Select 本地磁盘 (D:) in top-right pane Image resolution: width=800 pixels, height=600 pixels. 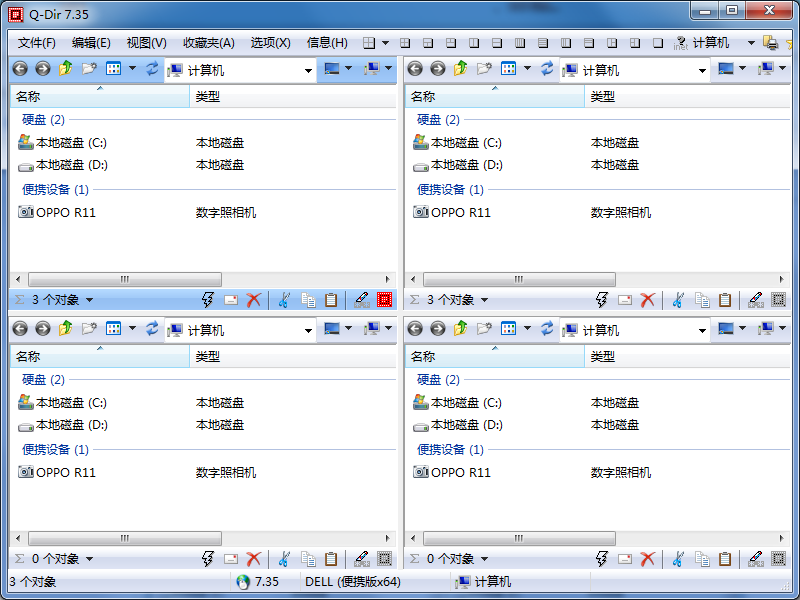click(x=469, y=165)
